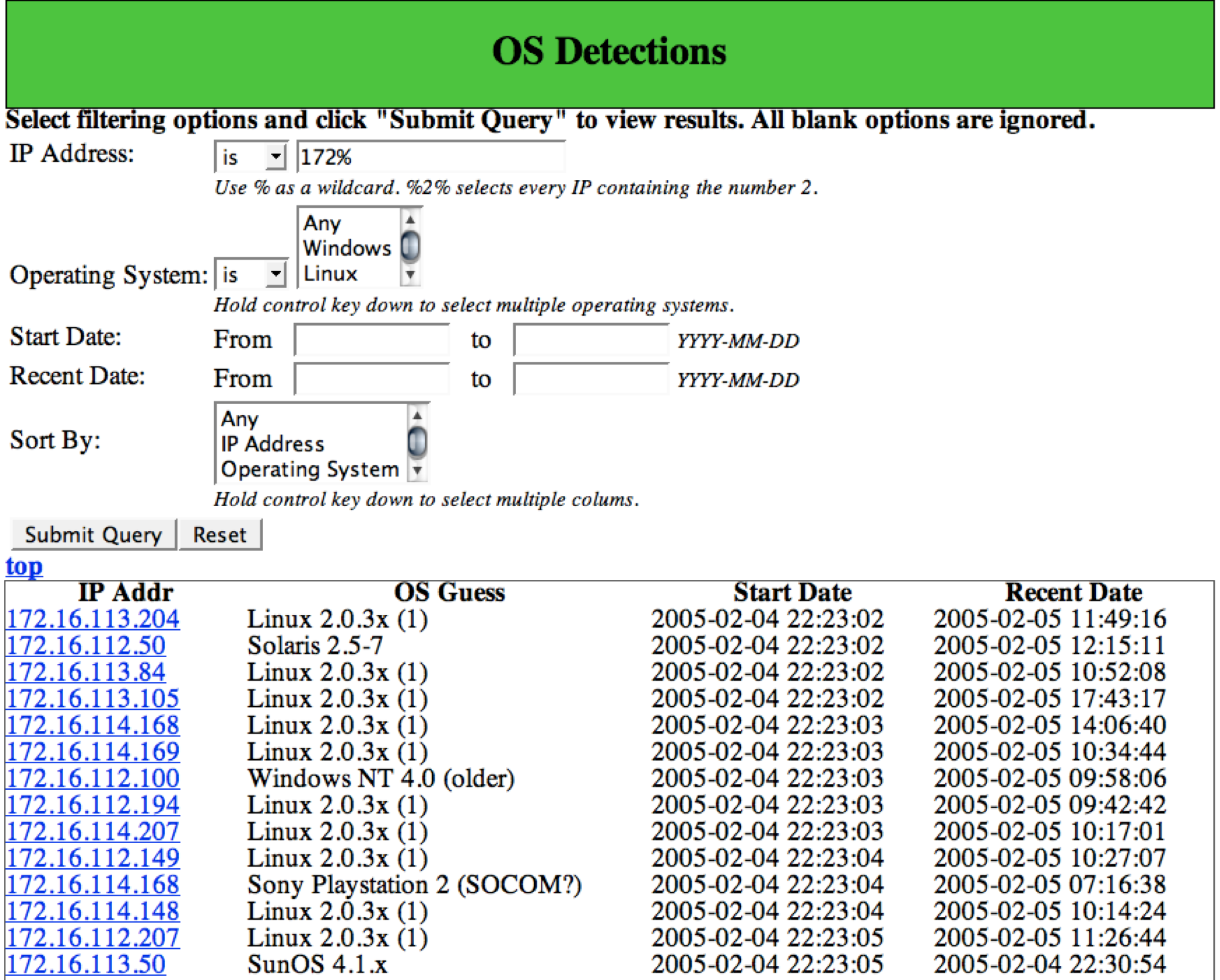Select Linux in the operating system list
The height and width of the screenshot is (980, 1220).
[330, 274]
